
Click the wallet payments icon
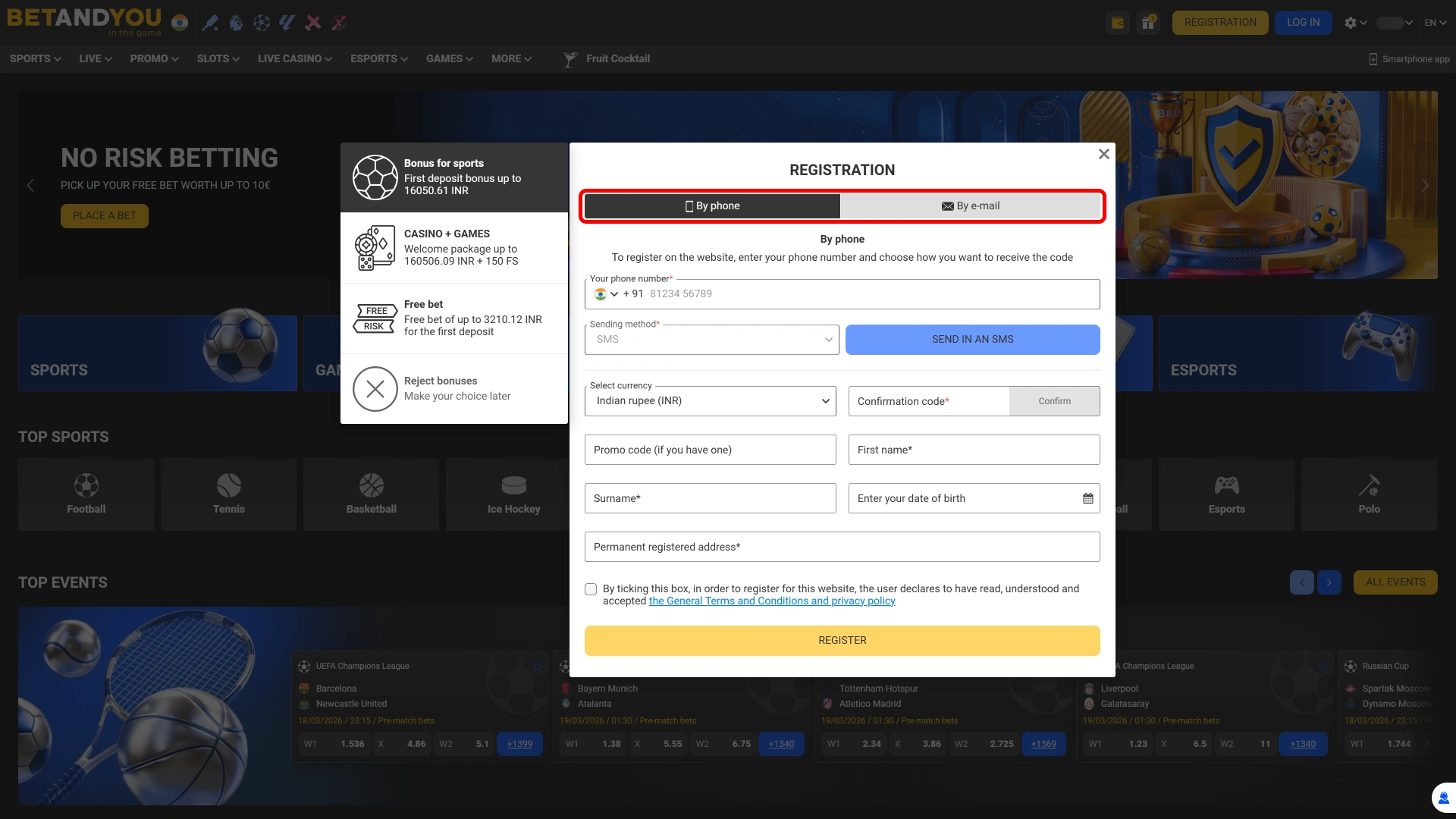1117,23
